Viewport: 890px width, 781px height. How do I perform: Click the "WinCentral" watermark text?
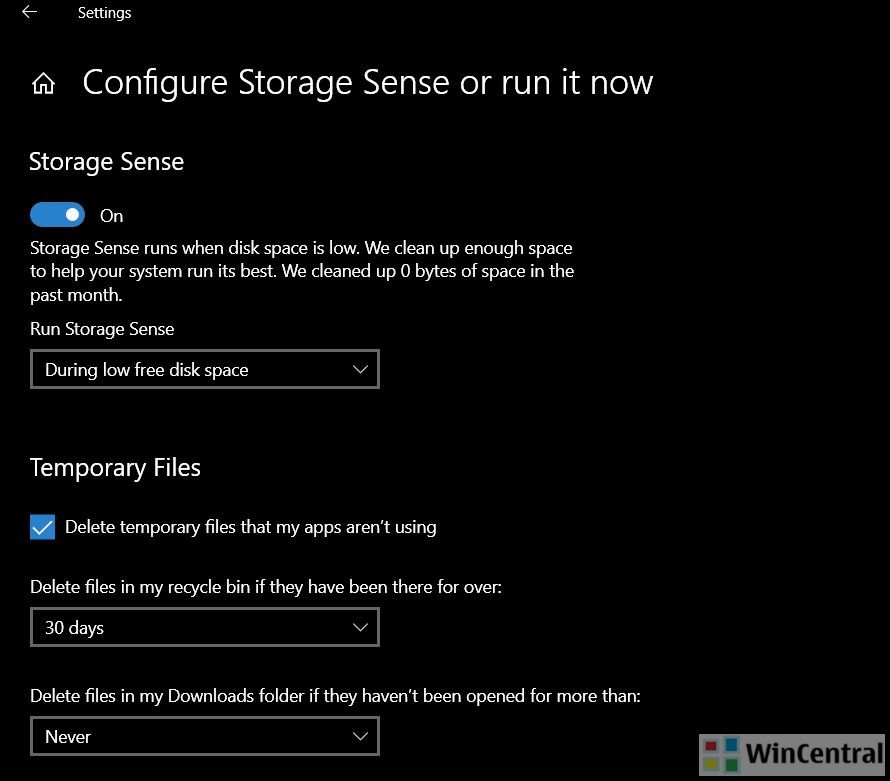[x=815, y=754]
